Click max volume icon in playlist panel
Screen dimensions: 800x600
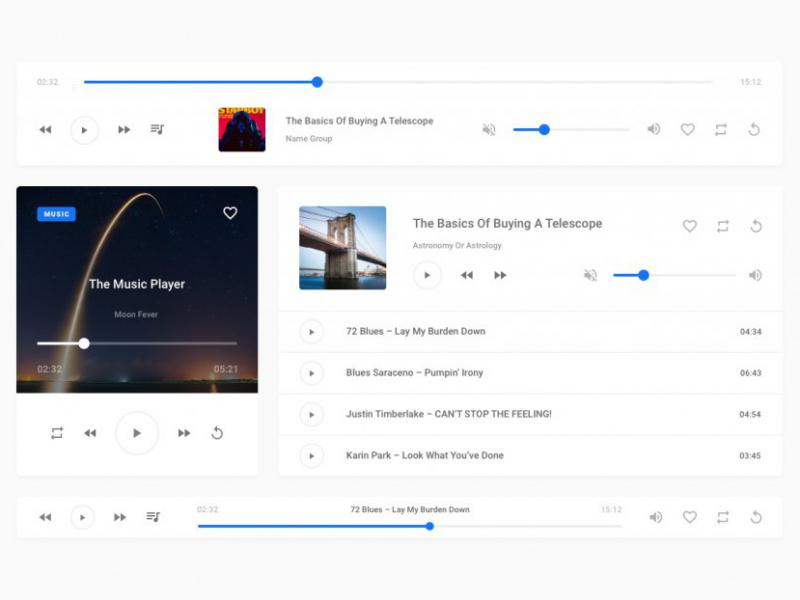(x=755, y=275)
